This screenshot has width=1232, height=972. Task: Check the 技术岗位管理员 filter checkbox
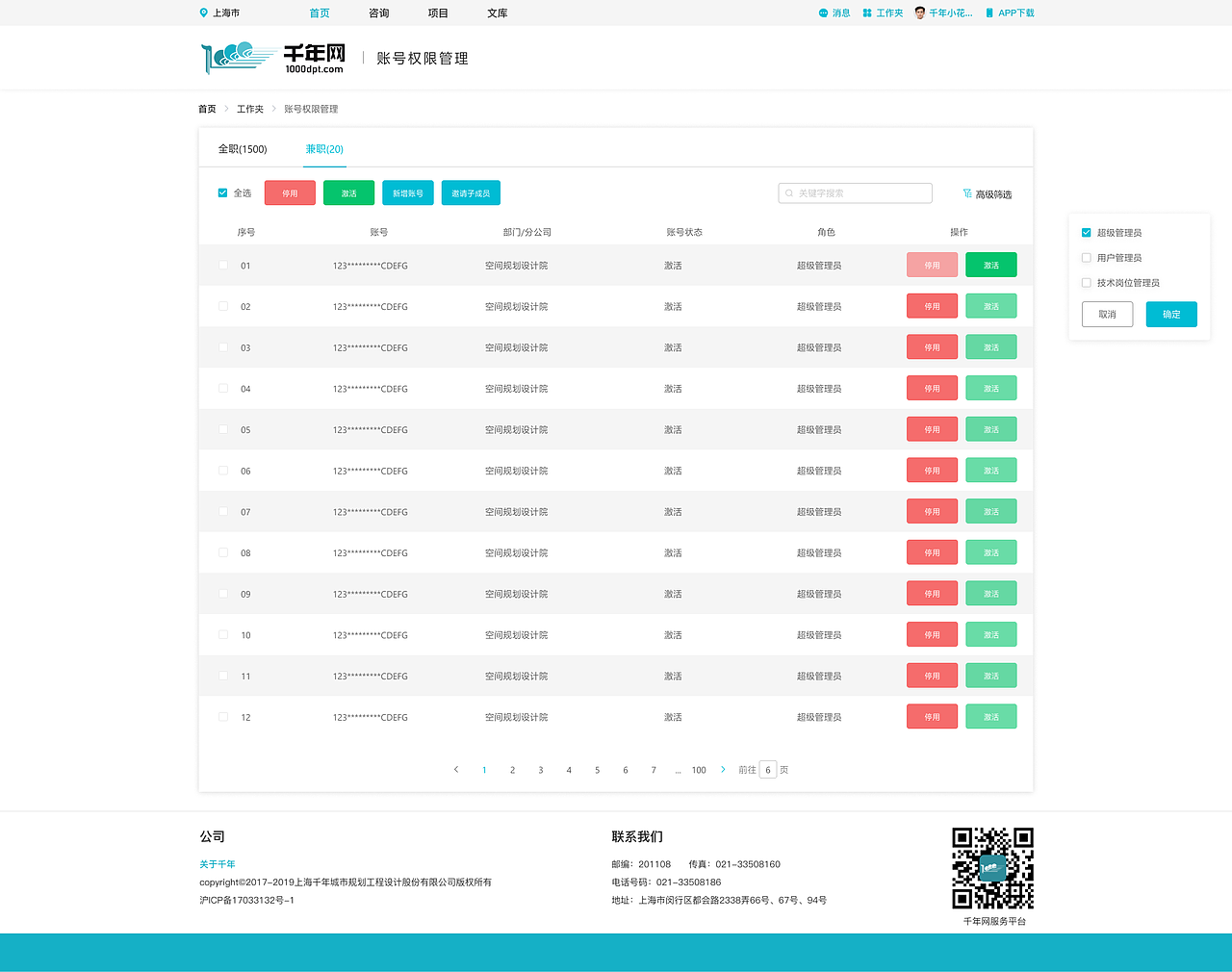[1087, 282]
